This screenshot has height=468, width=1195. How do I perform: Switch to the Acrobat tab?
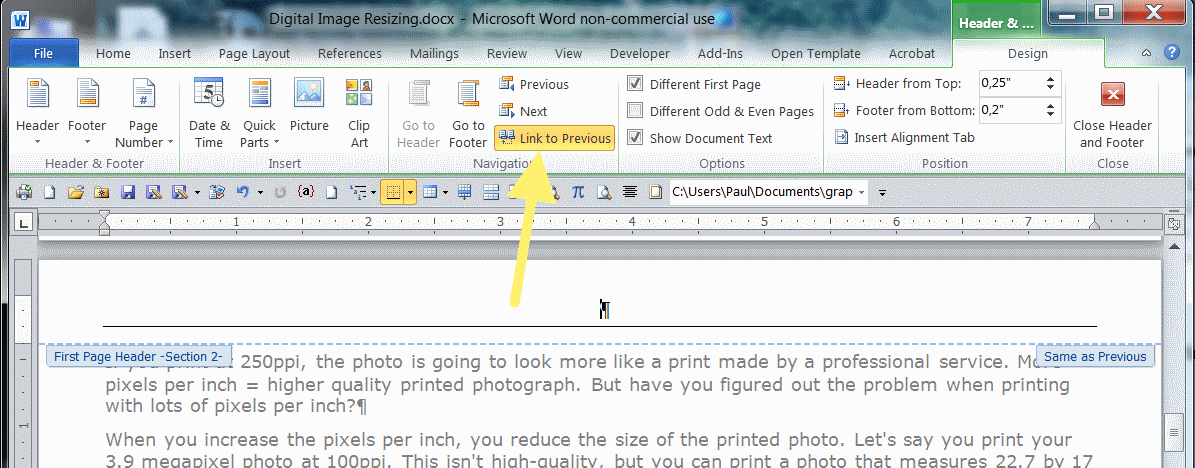pos(911,53)
